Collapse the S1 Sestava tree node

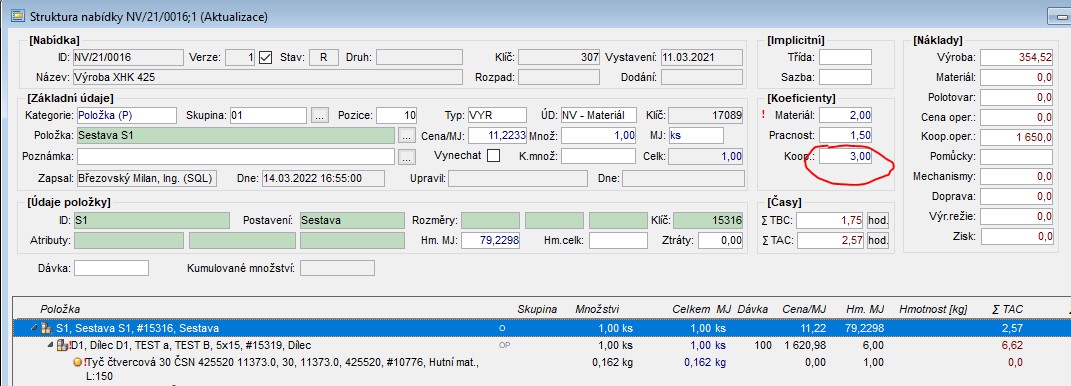pos(34,328)
